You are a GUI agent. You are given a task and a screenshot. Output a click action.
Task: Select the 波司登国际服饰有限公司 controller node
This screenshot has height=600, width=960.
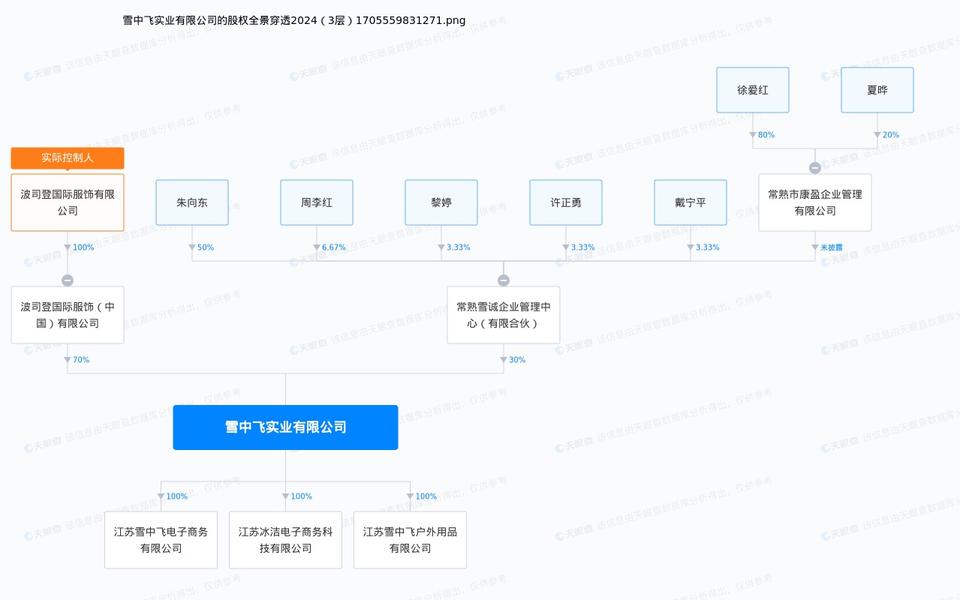pos(67,203)
